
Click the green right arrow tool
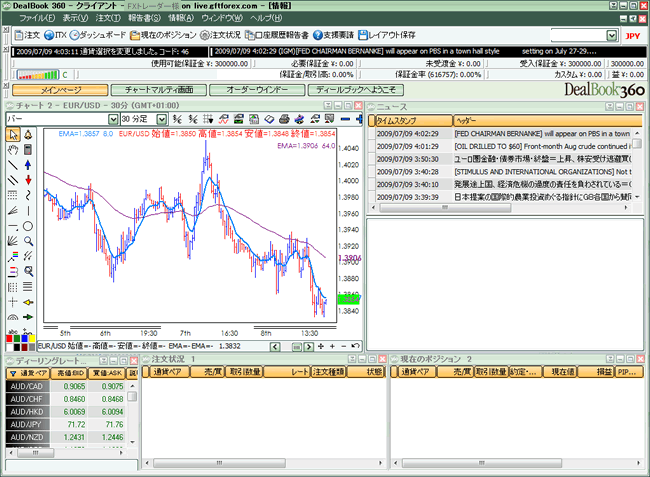[28, 317]
